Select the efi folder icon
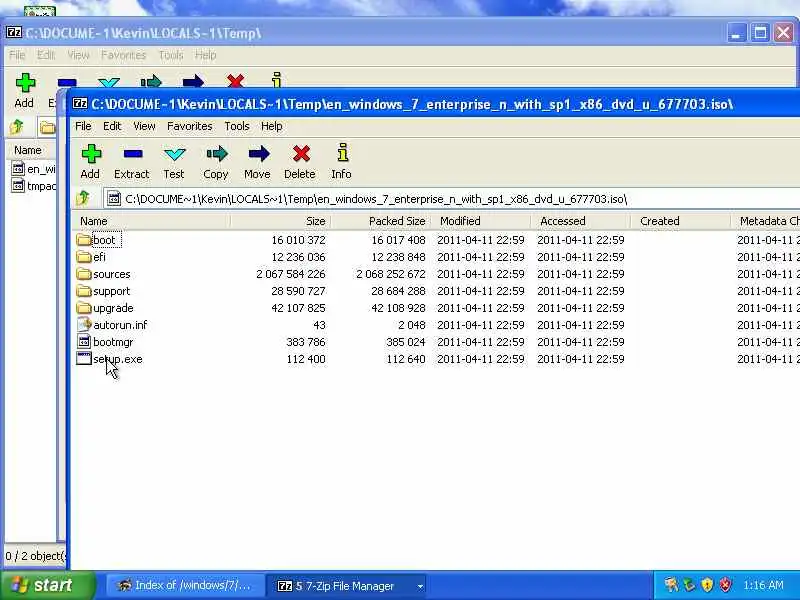This screenshot has width=800, height=600. coord(84,257)
